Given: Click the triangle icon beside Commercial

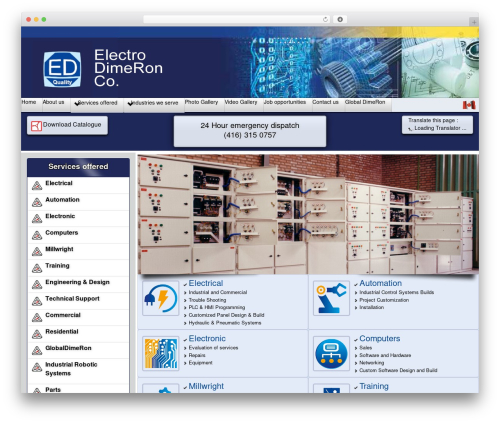Looking at the screenshot, I should coord(37,318).
